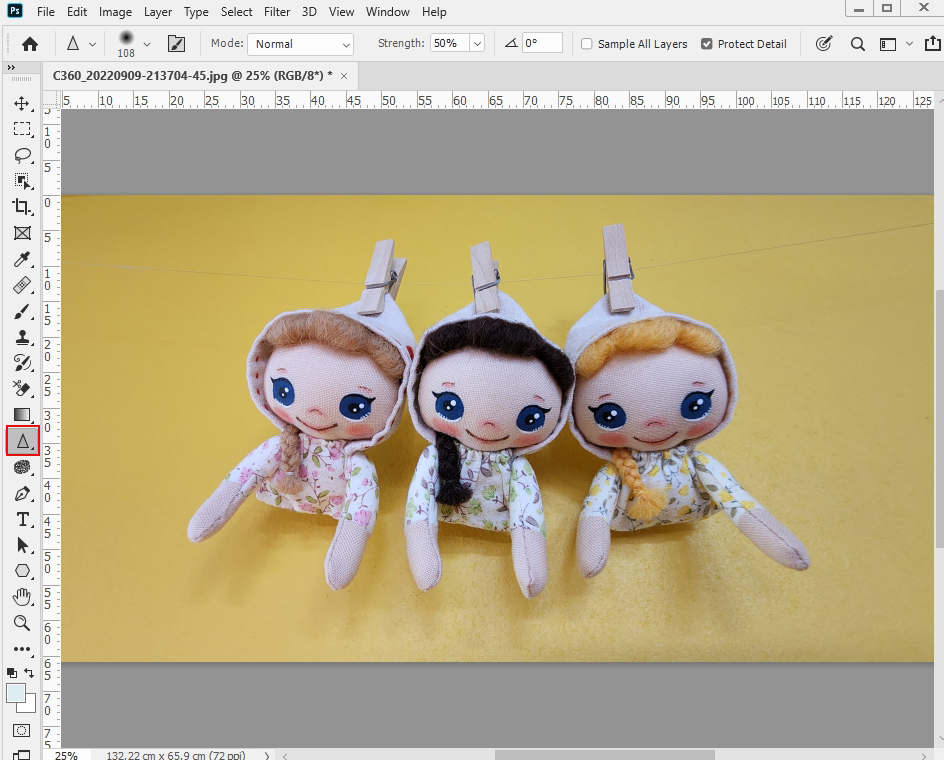Select the Rectangular Marquee tool

click(22, 129)
